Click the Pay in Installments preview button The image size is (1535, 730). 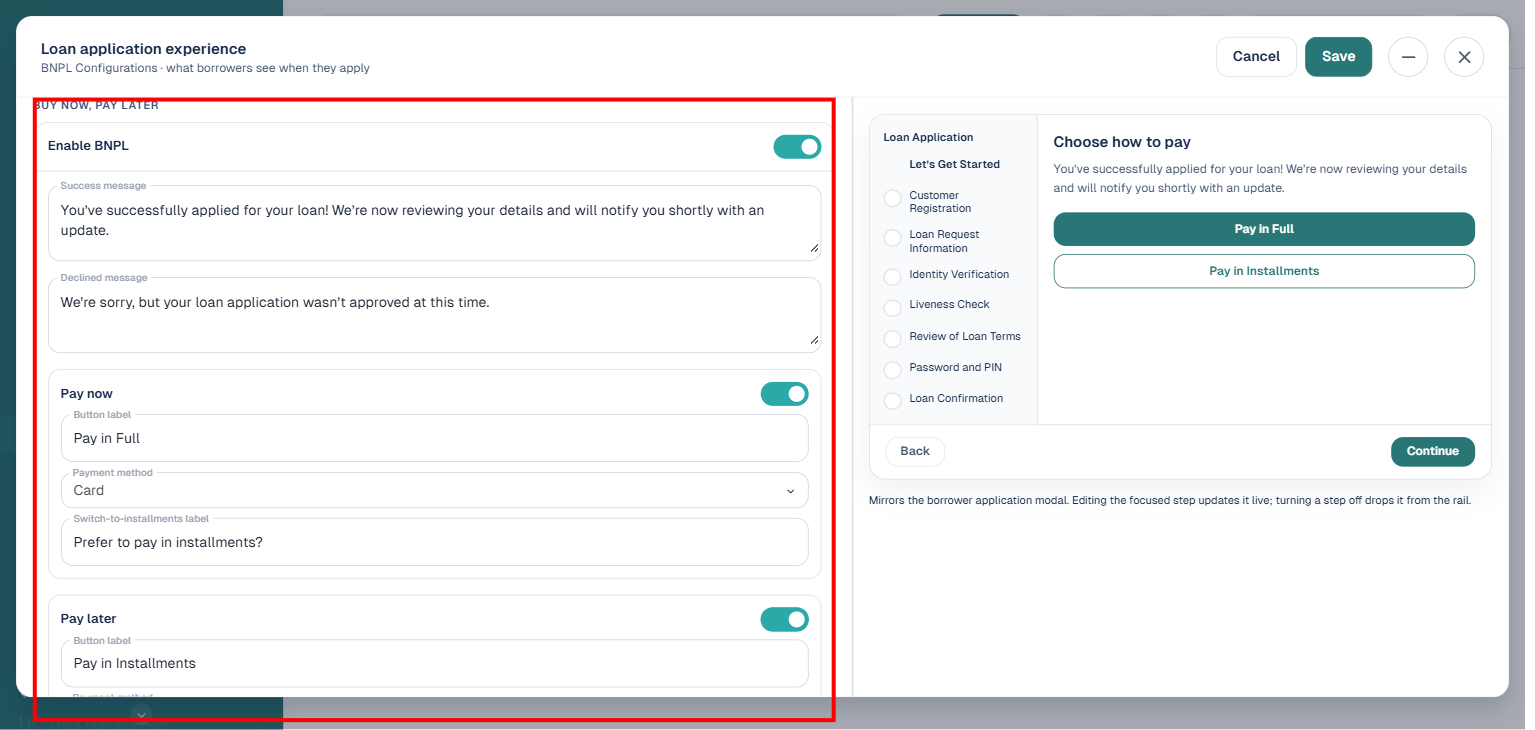click(1264, 271)
